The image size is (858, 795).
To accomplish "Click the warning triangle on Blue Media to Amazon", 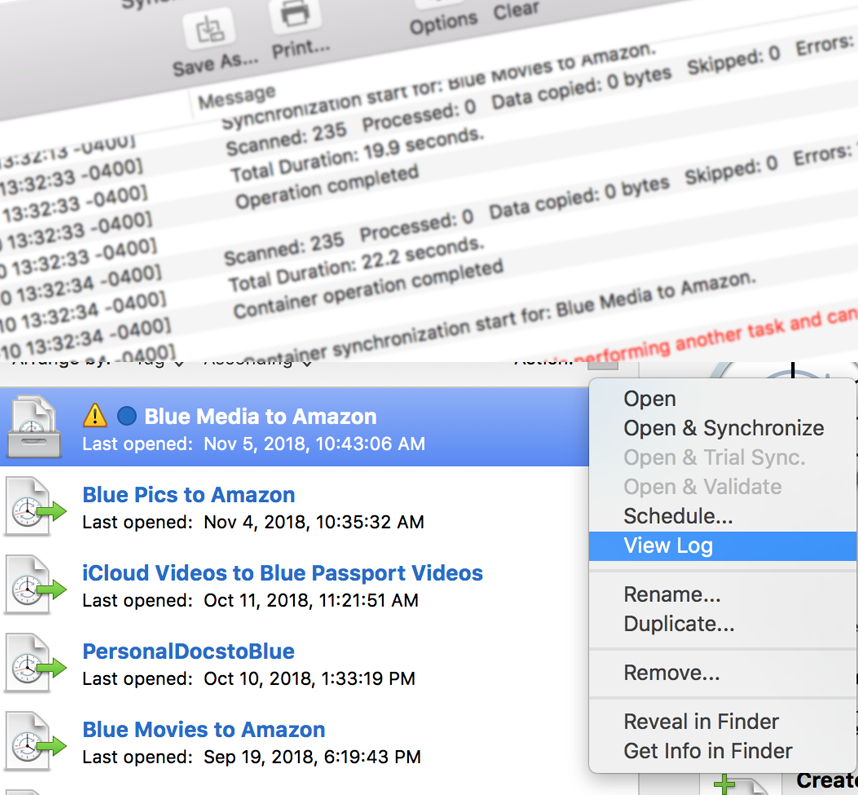I will coord(95,415).
